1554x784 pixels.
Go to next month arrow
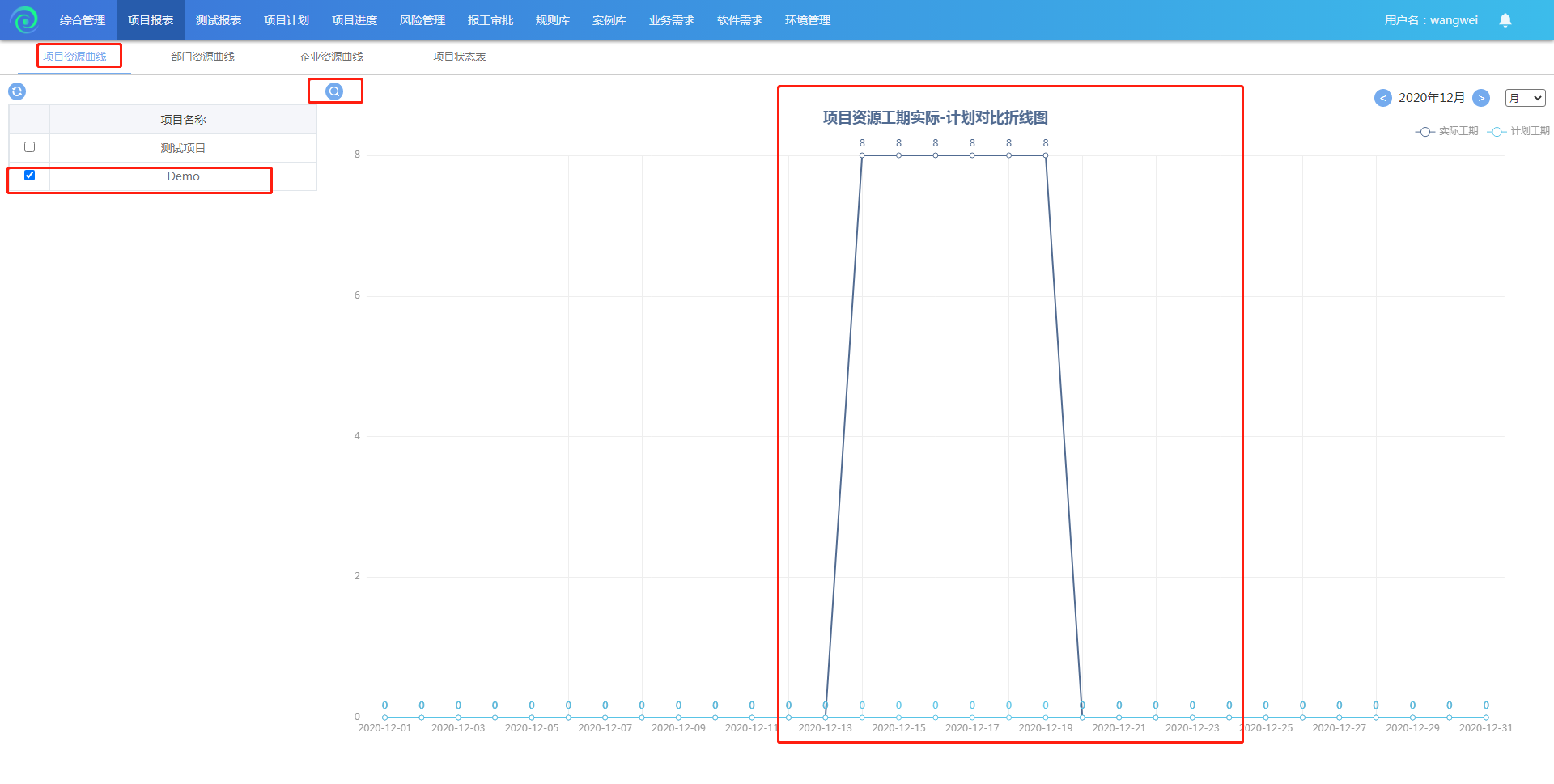(1480, 98)
